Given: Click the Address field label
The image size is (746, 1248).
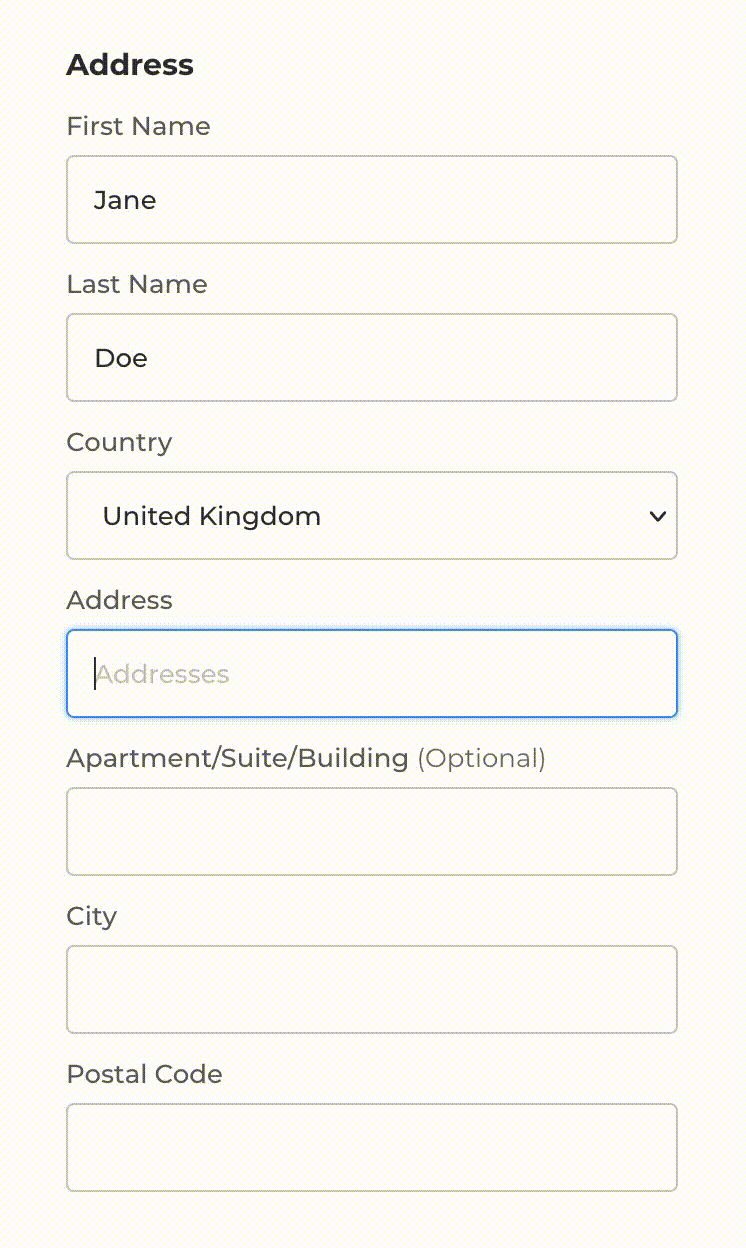Looking at the screenshot, I should [x=119, y=600].
